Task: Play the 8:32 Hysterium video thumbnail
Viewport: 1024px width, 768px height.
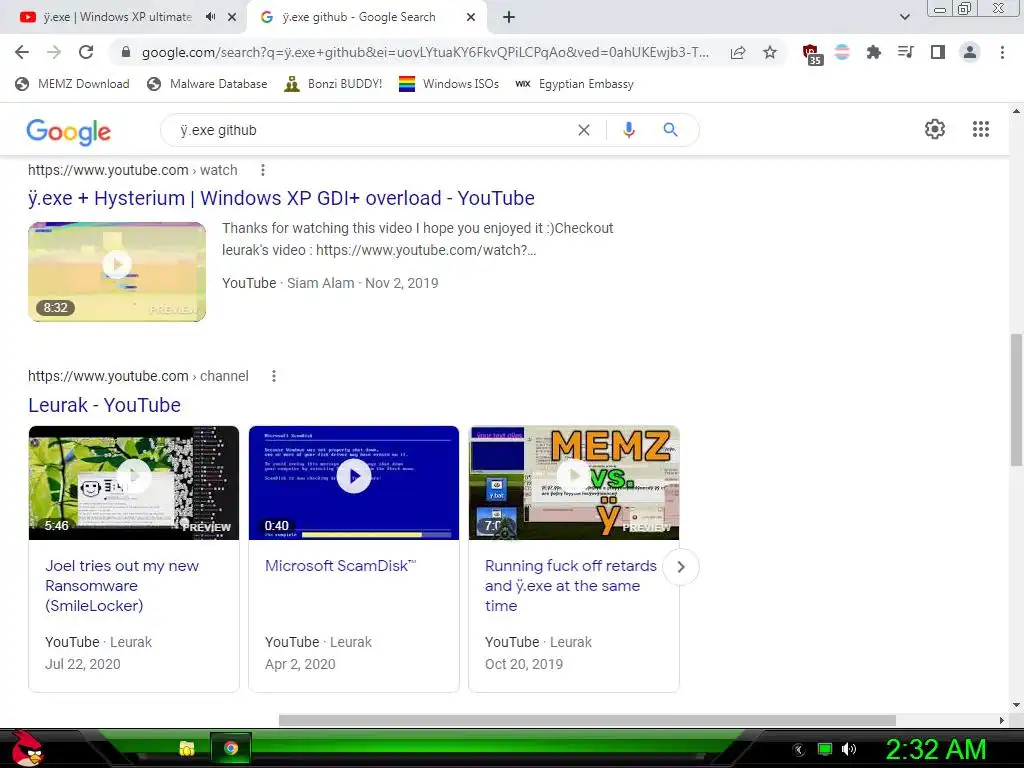Action: [x=117, y=272]
